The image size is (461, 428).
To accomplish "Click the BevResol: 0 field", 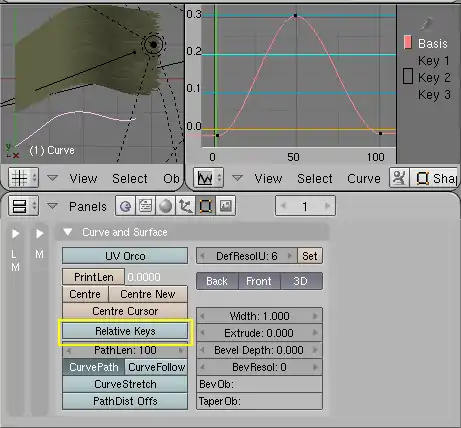I will pyautogui.click(x=259, y=367).
